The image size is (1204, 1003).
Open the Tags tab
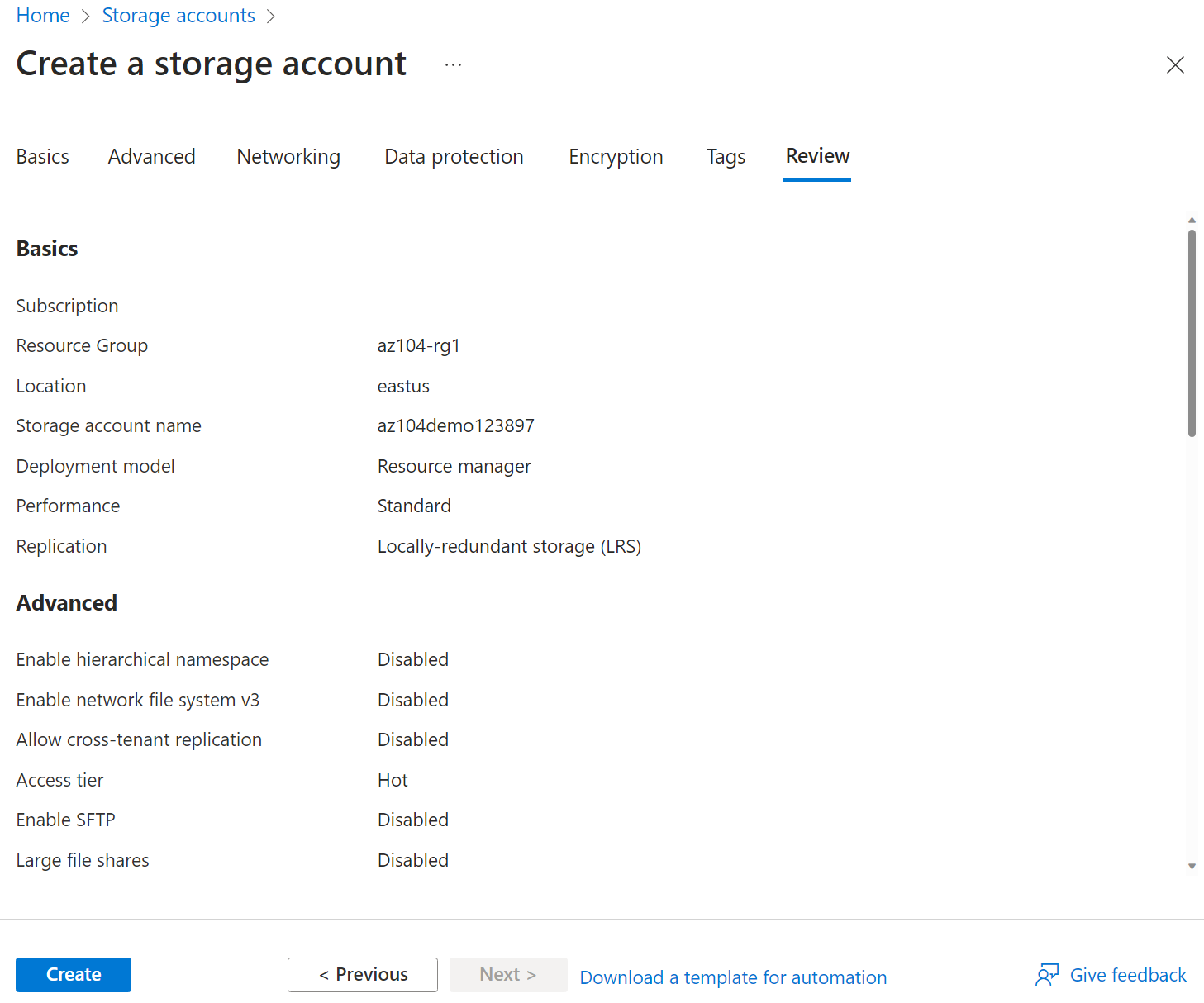726,157
